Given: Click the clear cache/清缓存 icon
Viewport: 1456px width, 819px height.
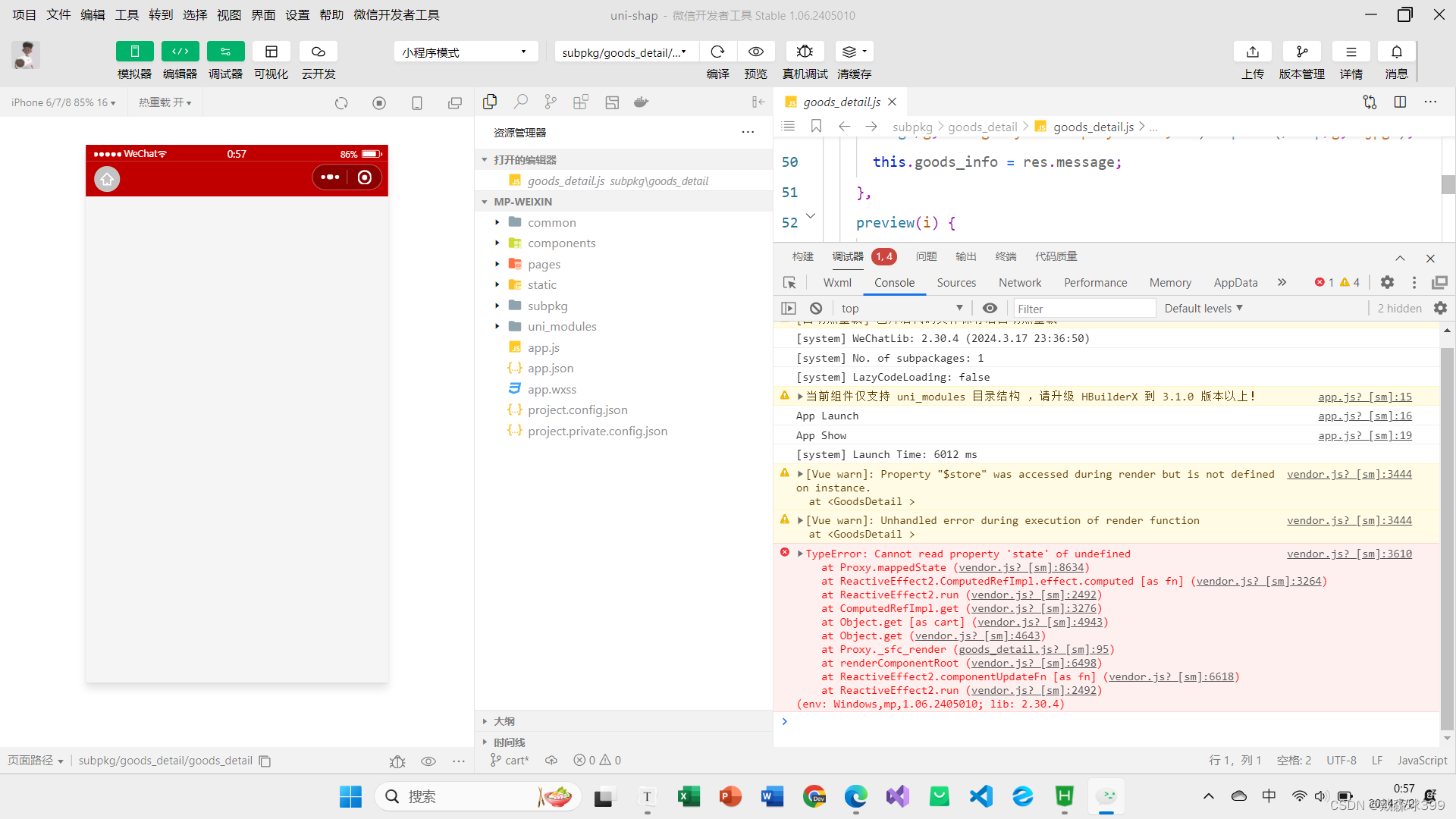Looking at the screenshot, I should pyautogui.click(x=852, y=51).
